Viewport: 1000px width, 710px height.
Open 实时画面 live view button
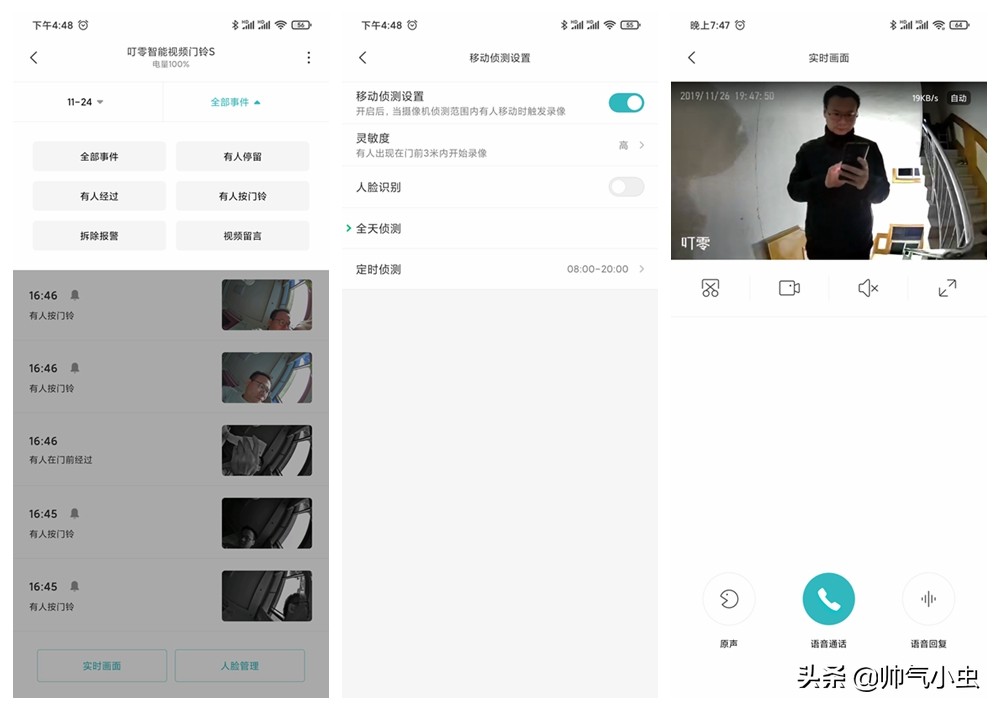(x=101, y=665)
